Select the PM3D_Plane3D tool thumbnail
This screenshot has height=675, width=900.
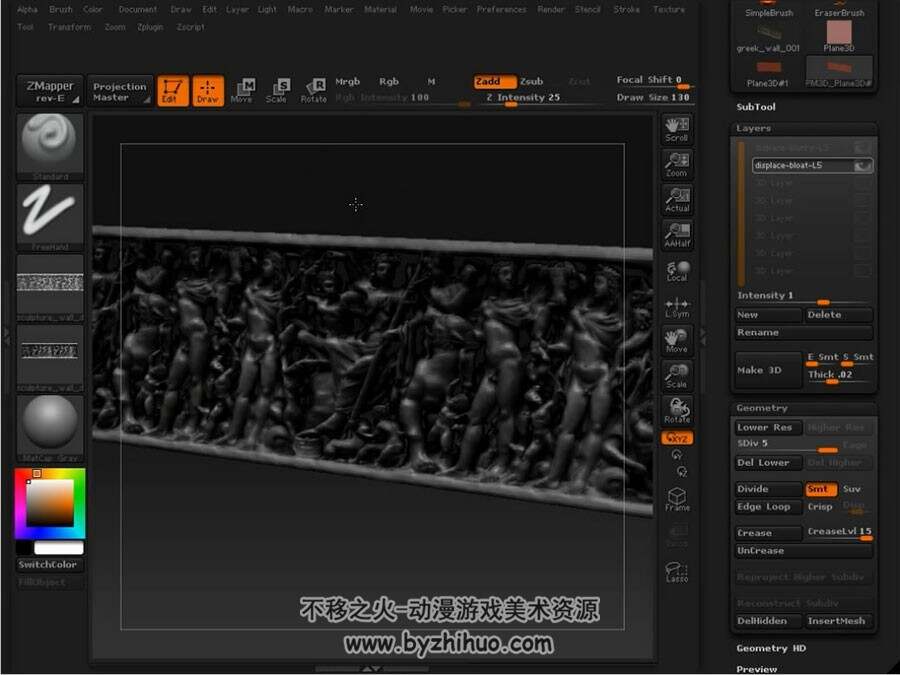839,72
